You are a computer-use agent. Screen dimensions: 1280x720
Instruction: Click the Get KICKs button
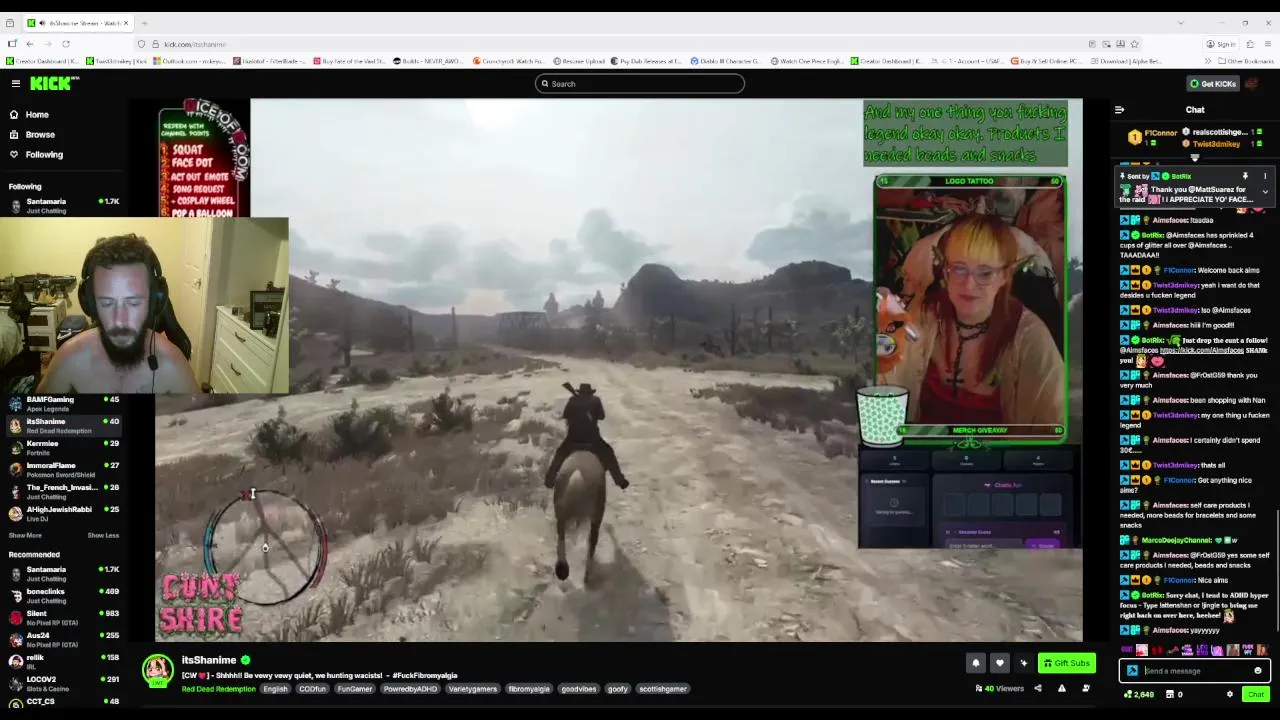pyautogui.click(x=1213, y=84)
